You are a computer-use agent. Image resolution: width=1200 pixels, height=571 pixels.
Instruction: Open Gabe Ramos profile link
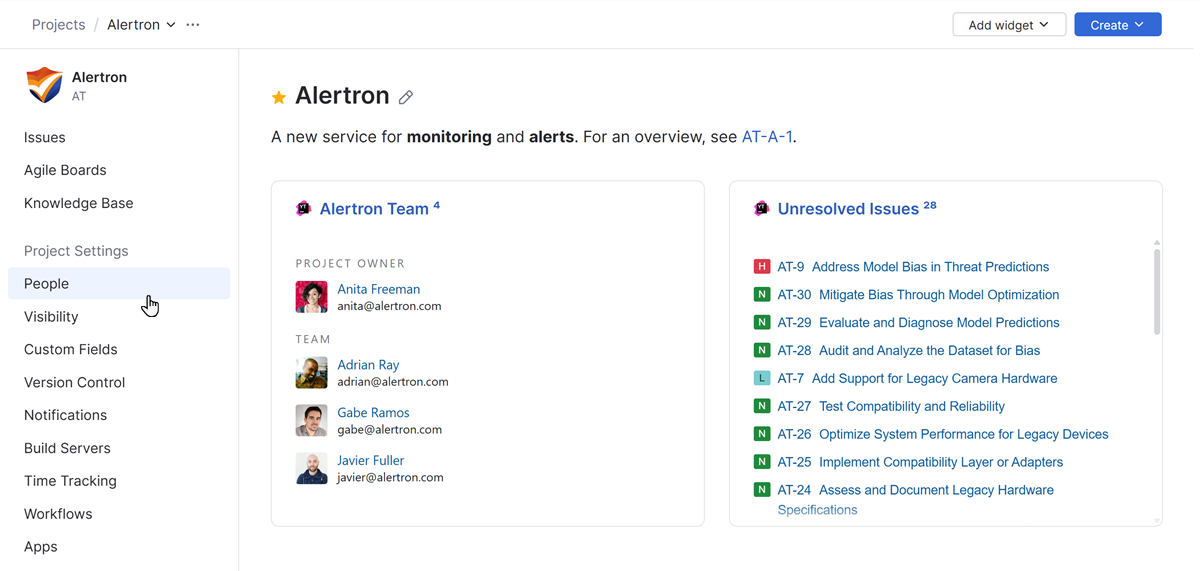pos(373,412)
